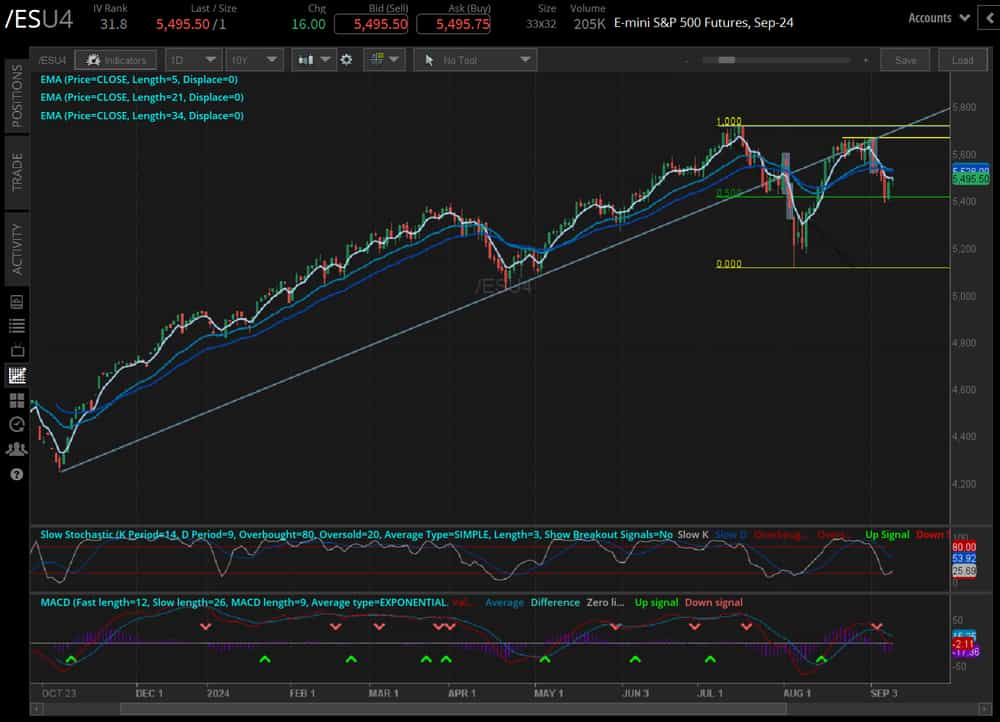Open the chart type dropdown
Image resolution: width=1000 pixels, height=722 pixels.
314,60
